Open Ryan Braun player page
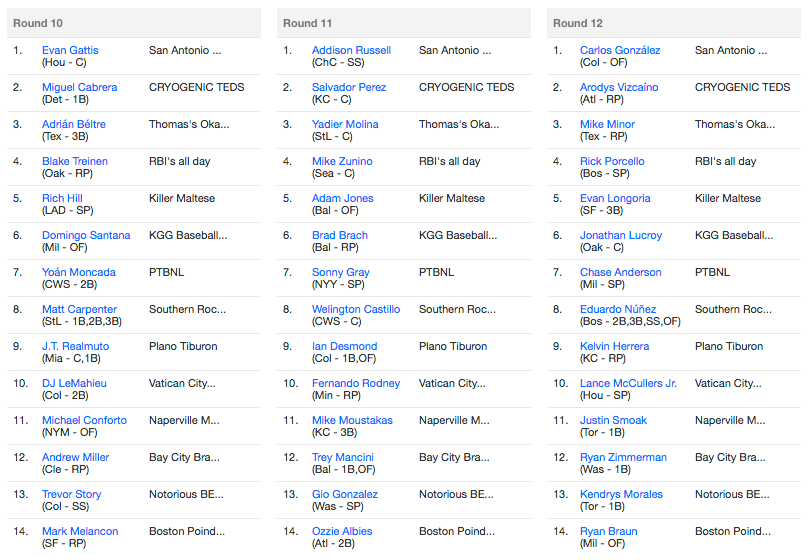810x560 pixels. point(609,531)
